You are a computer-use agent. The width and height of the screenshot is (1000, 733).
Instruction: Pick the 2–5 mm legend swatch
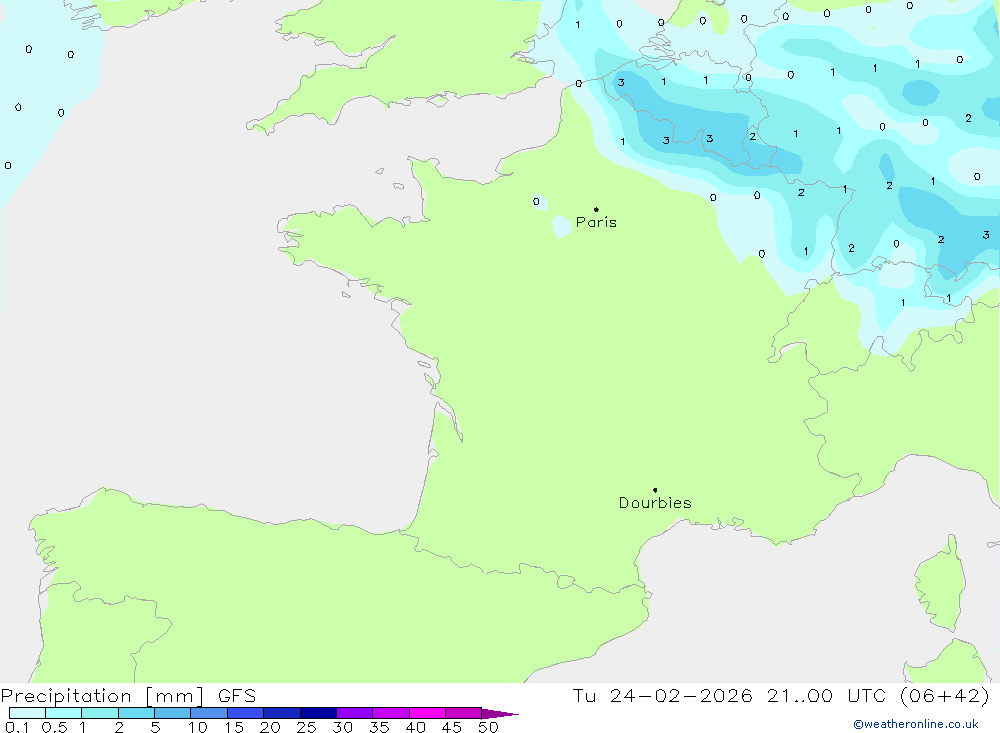tap(136, 713)
